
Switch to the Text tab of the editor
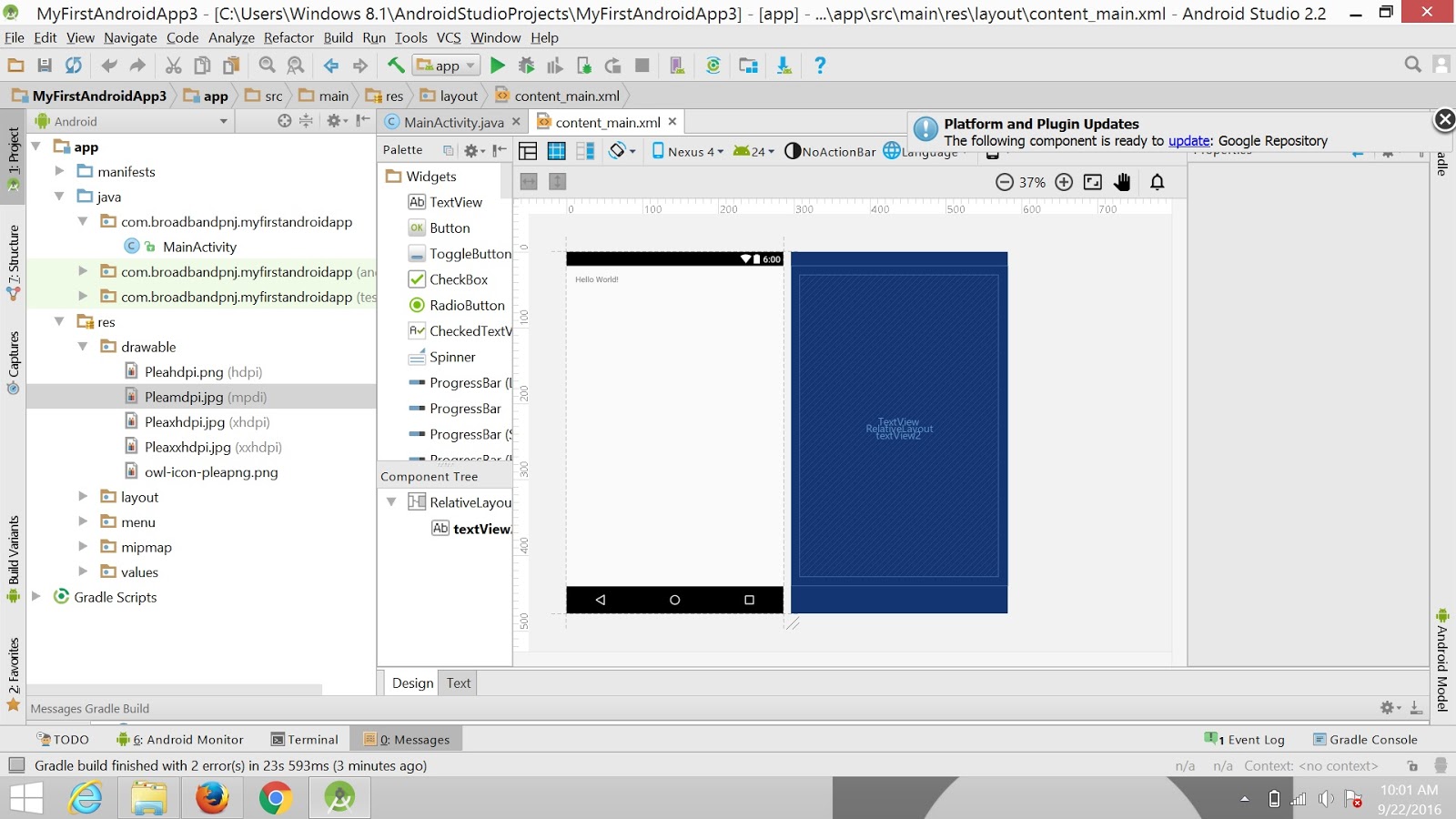click(458, 682)
